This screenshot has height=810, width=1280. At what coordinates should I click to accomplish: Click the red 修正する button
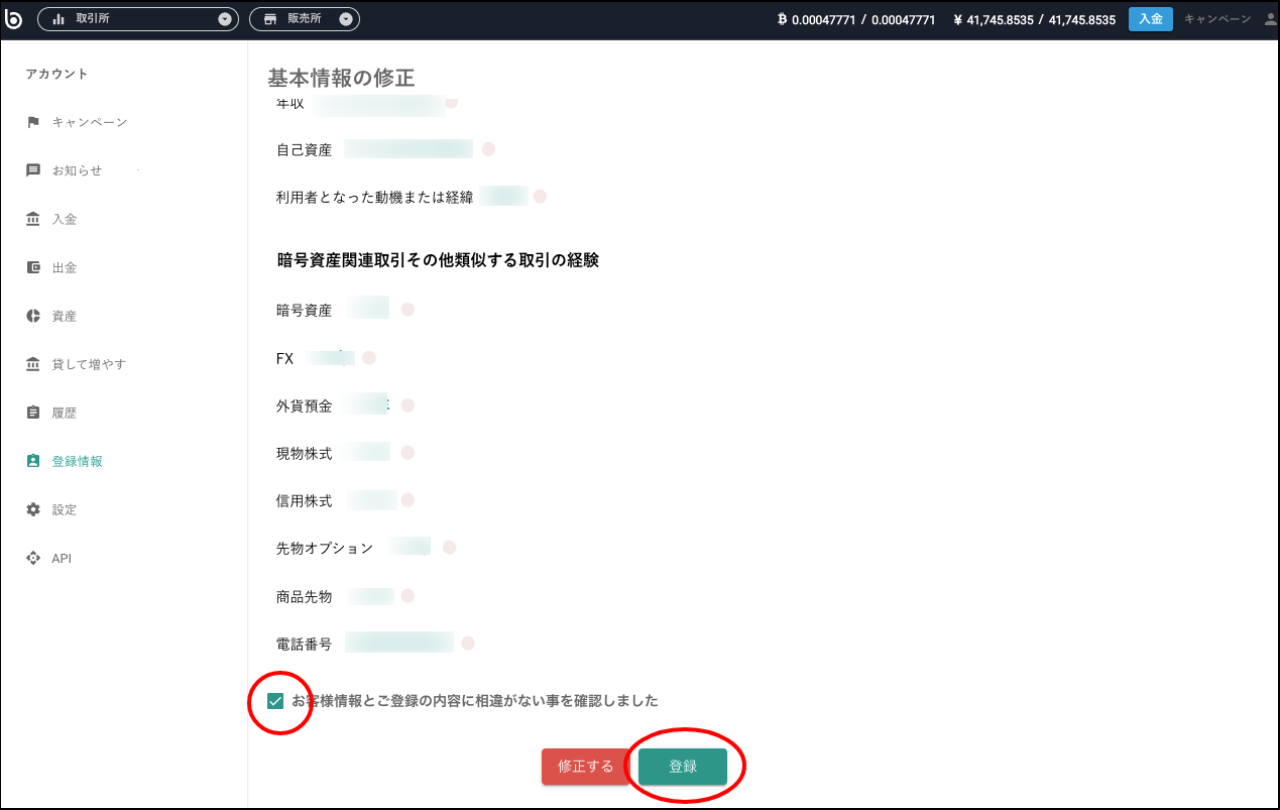point(586,767)
